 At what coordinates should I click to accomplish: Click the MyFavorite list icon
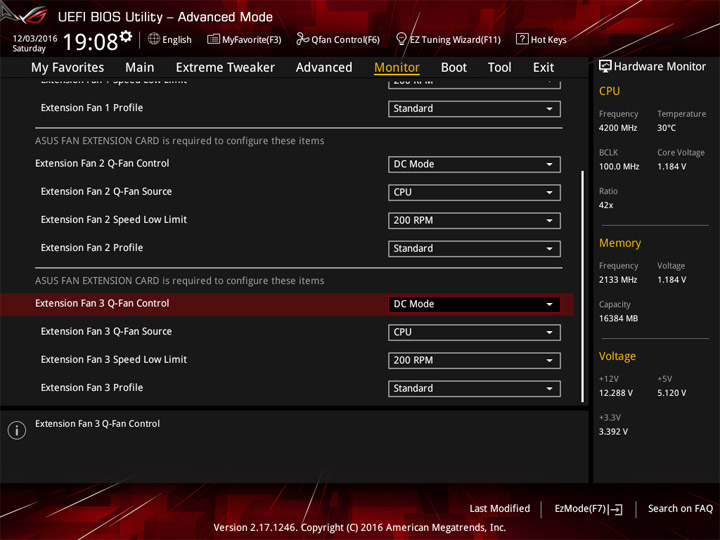click(213, 39)
